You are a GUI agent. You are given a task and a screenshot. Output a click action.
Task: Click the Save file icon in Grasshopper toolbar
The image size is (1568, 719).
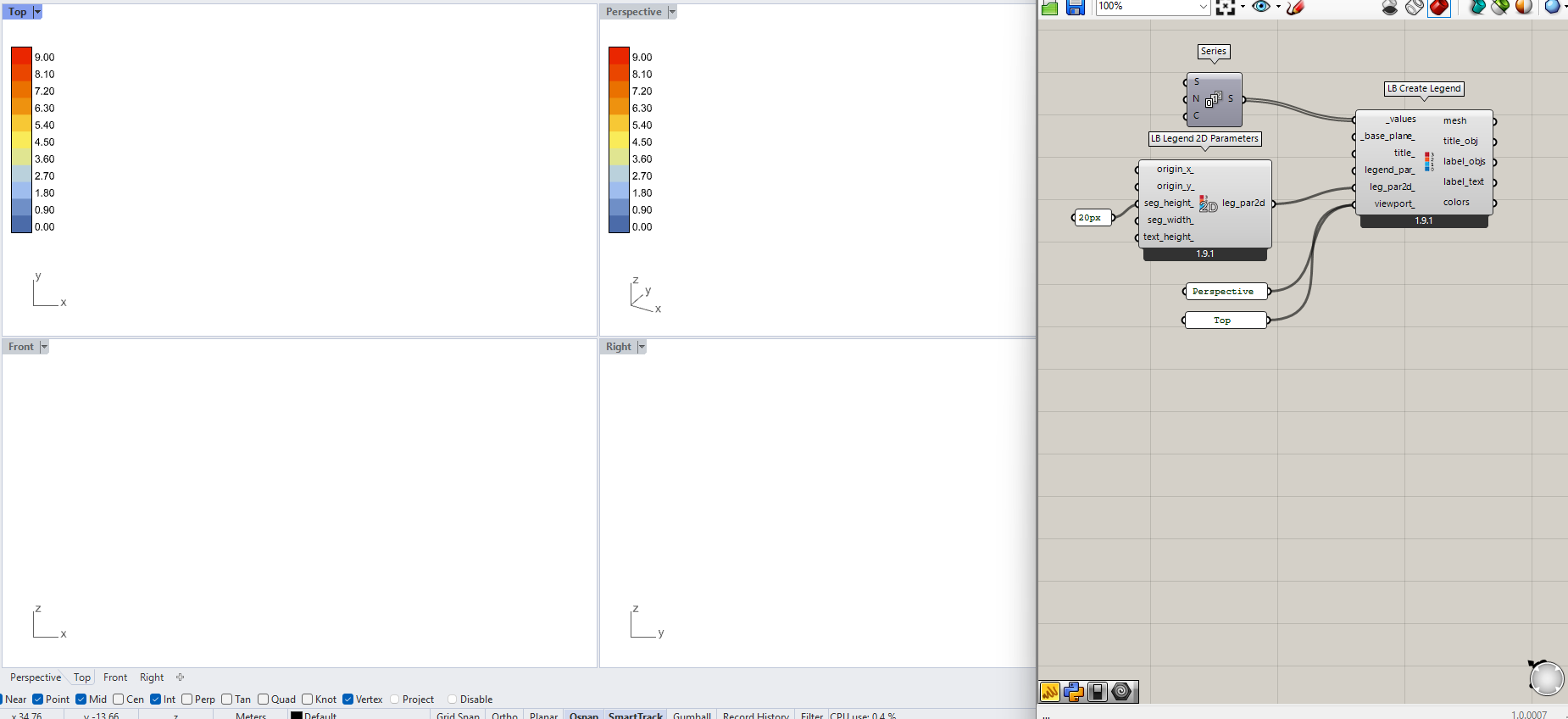(1076, 8)
